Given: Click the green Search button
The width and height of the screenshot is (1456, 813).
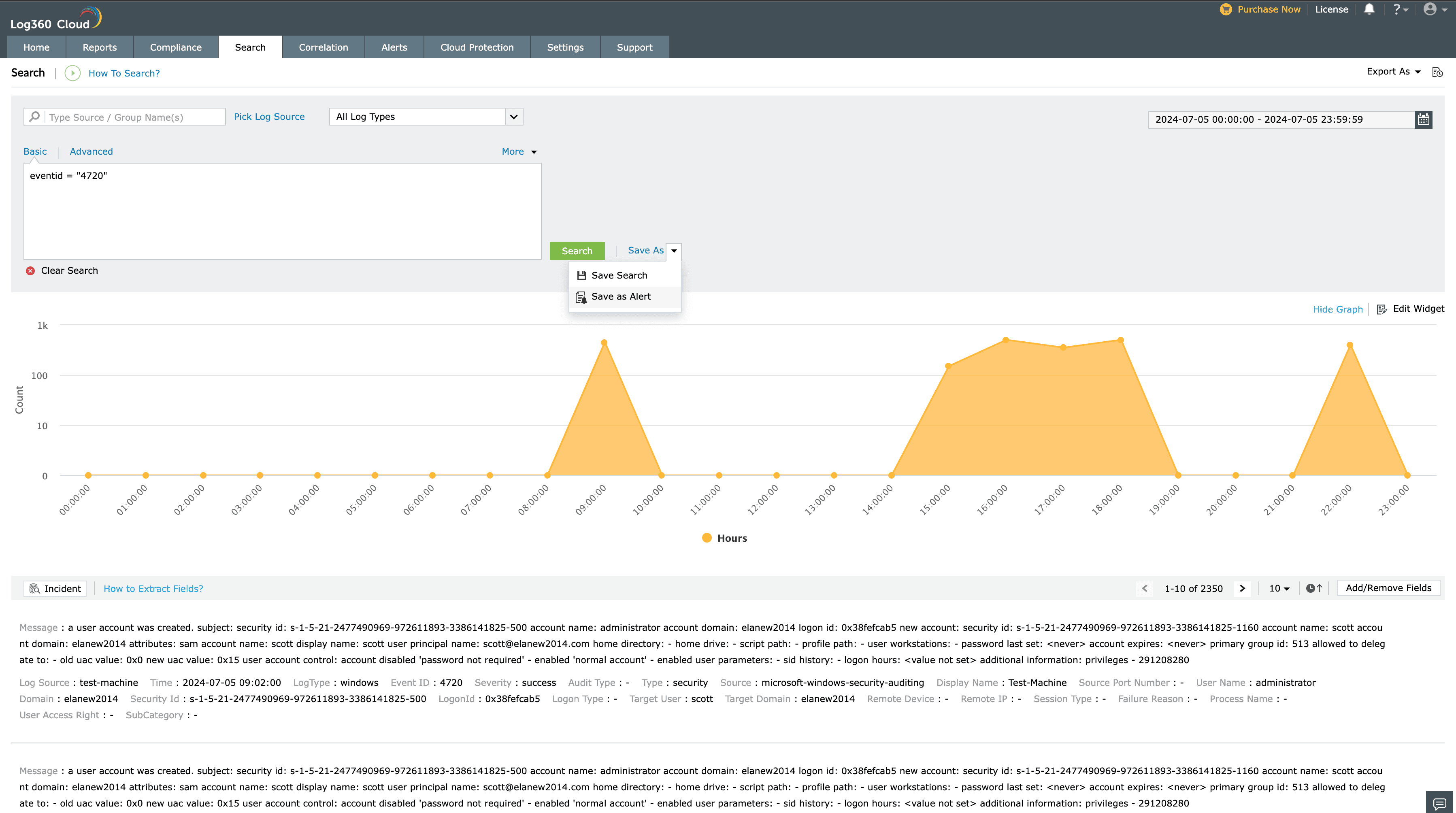Looking at the screenshot, I should click(x=577, y=251).
